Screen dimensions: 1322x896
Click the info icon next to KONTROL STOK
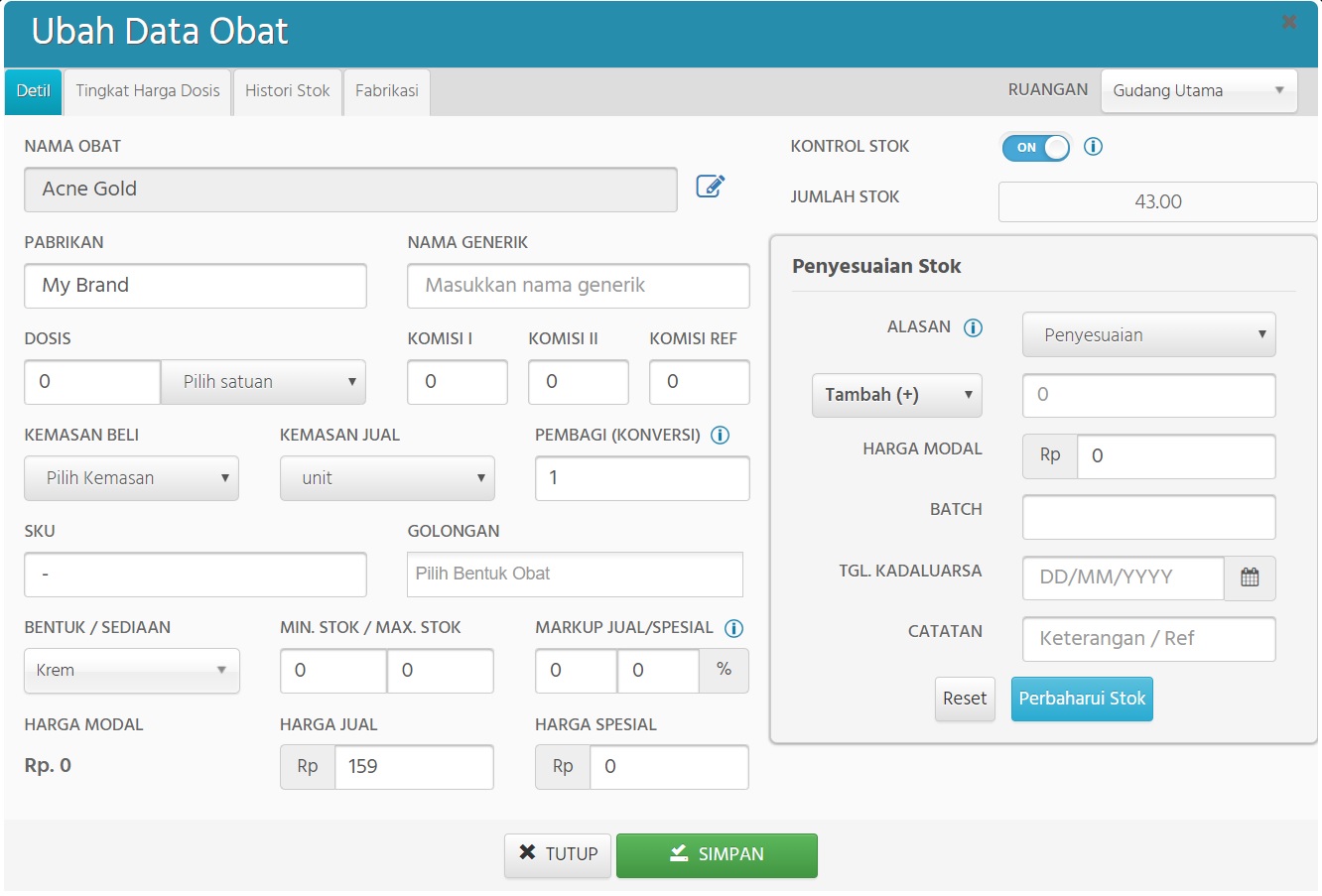coord(1093,146)
